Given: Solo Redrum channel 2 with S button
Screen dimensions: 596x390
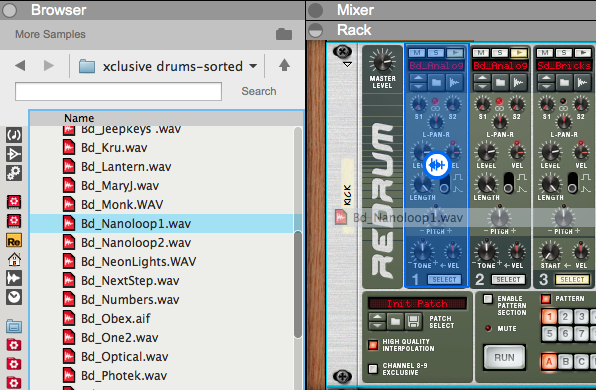Looking at the screenshot, I should (x=500, y=53).
